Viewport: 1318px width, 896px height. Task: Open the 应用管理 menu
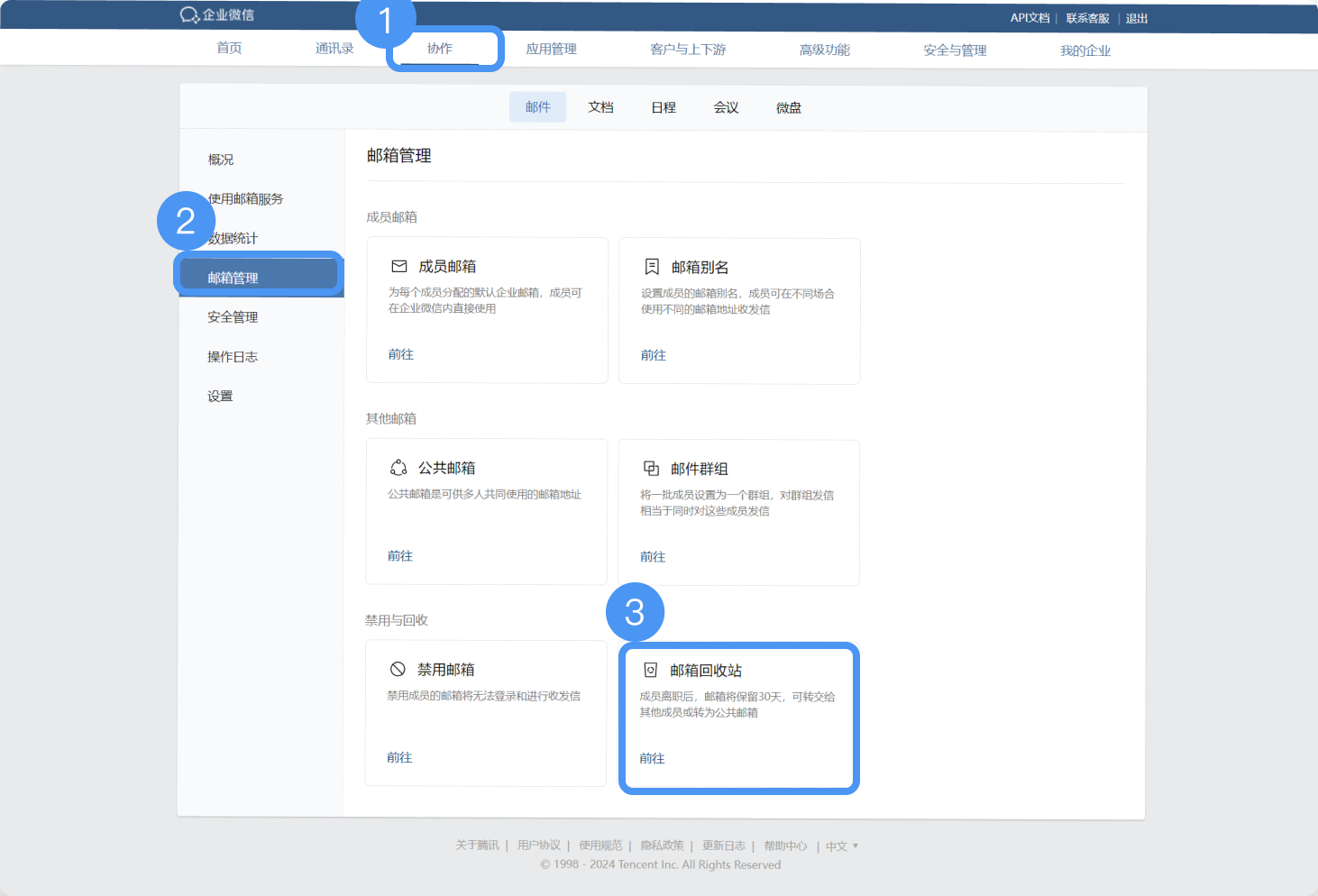[x=552, y=50]
